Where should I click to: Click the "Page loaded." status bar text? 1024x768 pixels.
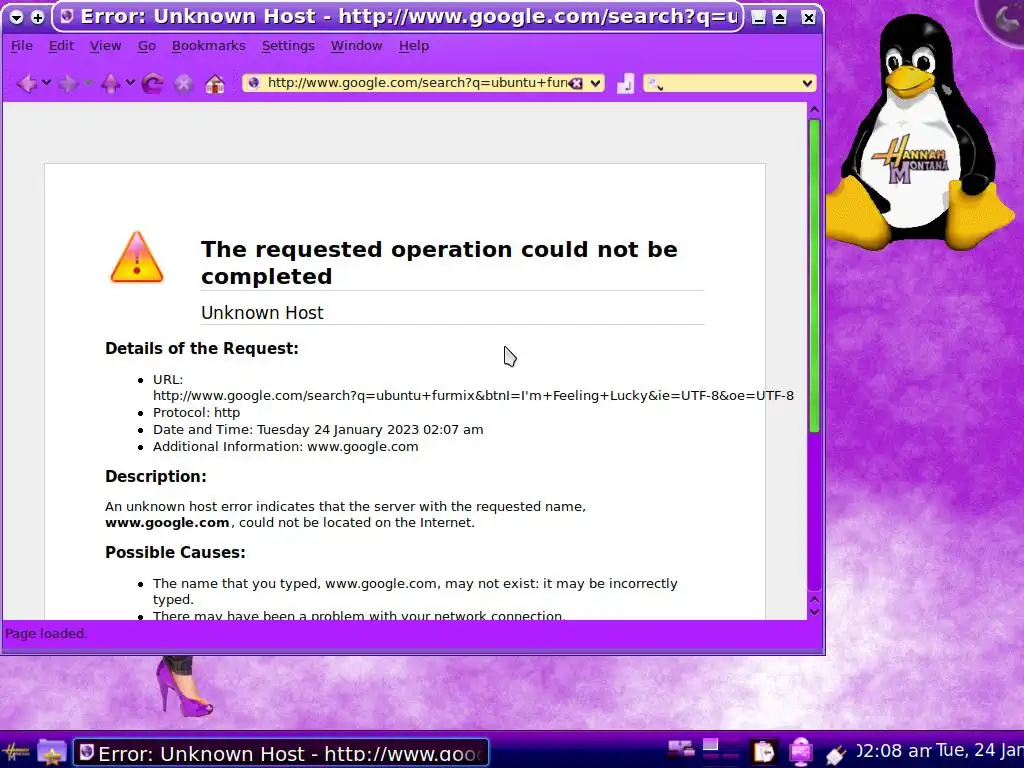click(46, 633)
